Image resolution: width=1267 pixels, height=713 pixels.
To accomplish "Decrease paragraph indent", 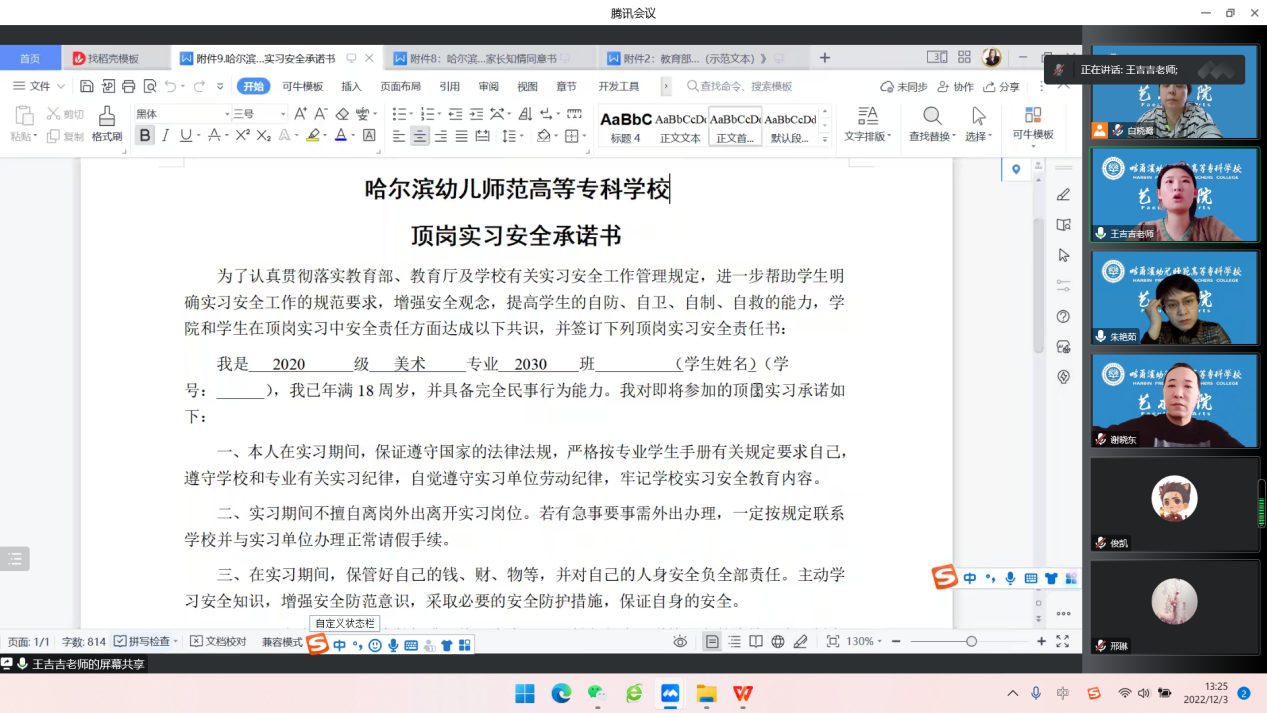I will click(456, 114).
